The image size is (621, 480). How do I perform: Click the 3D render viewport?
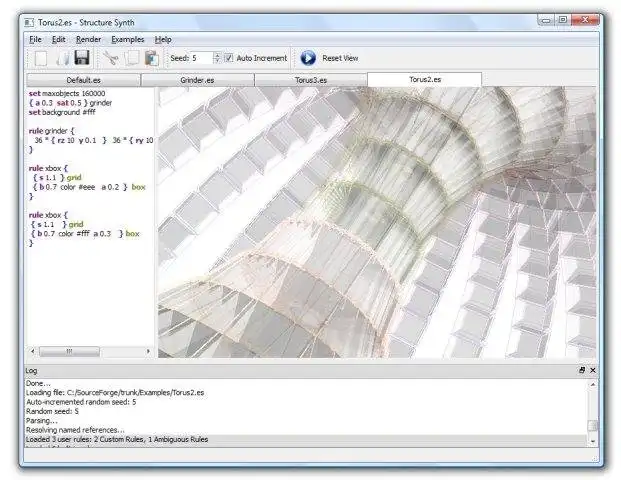pos(377,222)
